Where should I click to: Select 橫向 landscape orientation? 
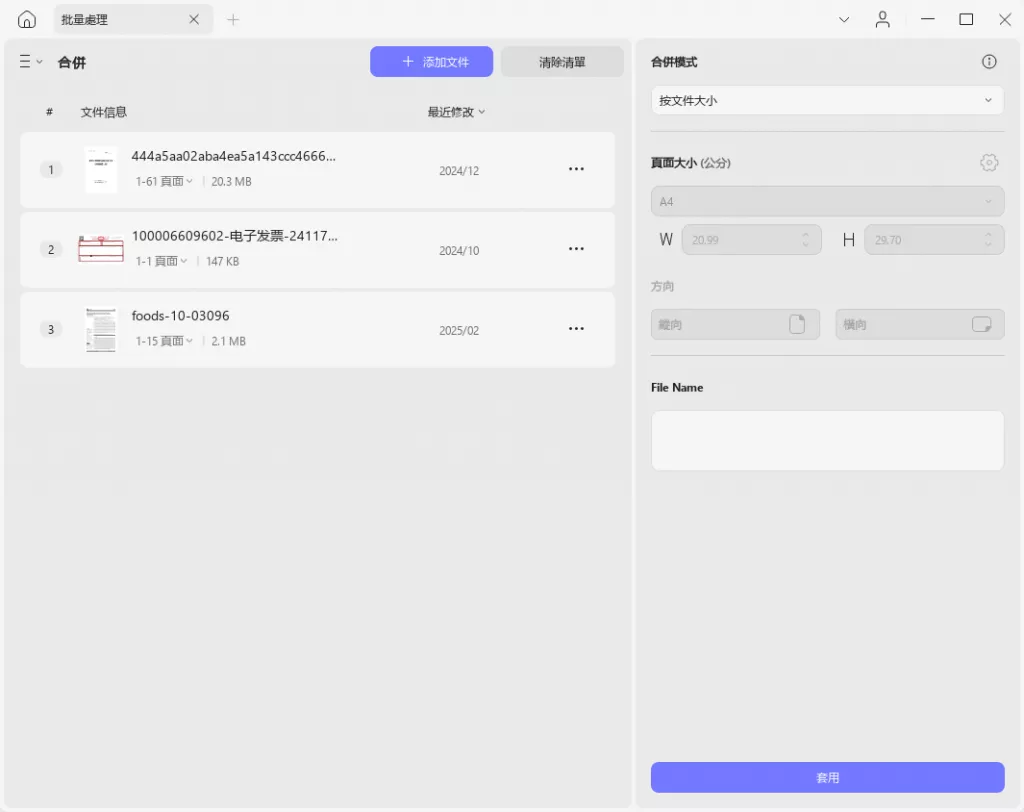920,324
